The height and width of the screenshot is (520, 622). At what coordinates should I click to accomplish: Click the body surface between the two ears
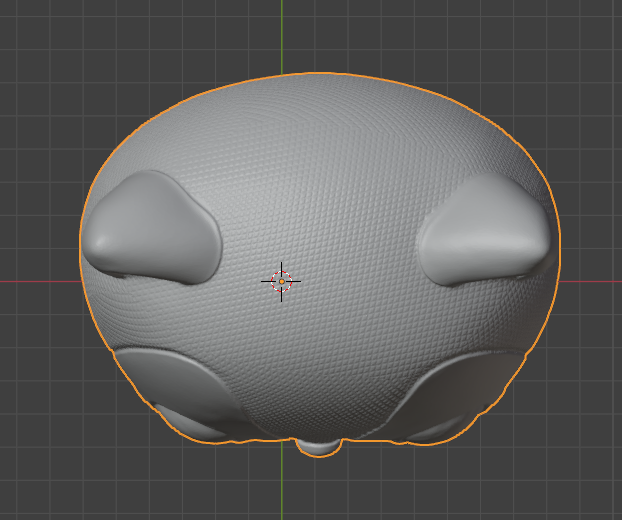tap(320, 200)
